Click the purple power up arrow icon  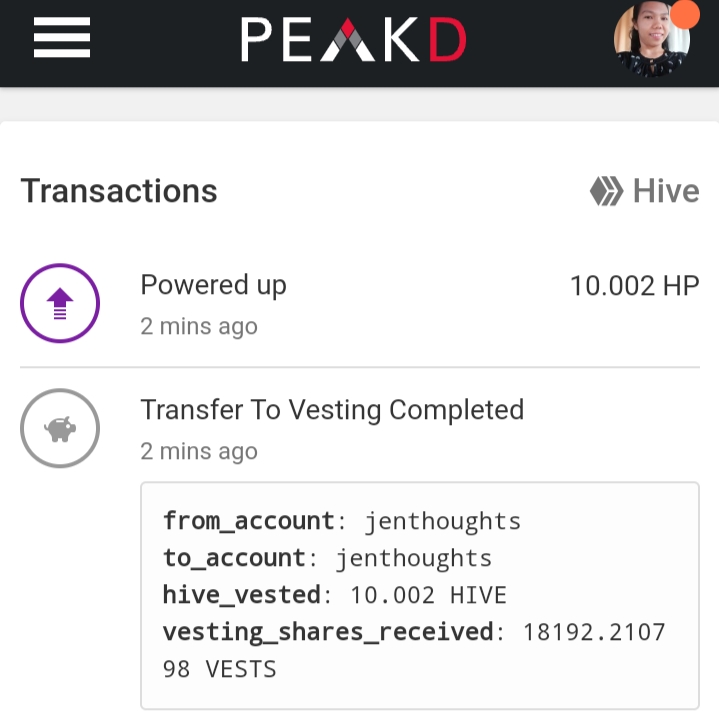click(60, 303)
